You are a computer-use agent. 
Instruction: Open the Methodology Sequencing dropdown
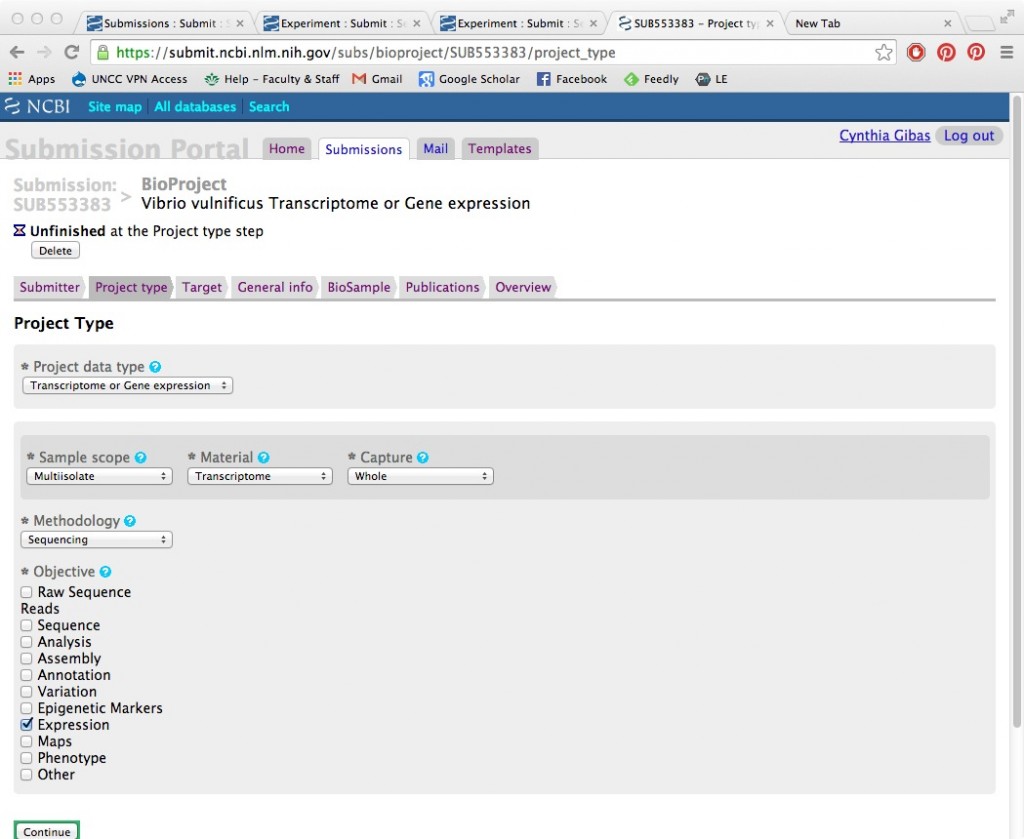coord(97,540)
